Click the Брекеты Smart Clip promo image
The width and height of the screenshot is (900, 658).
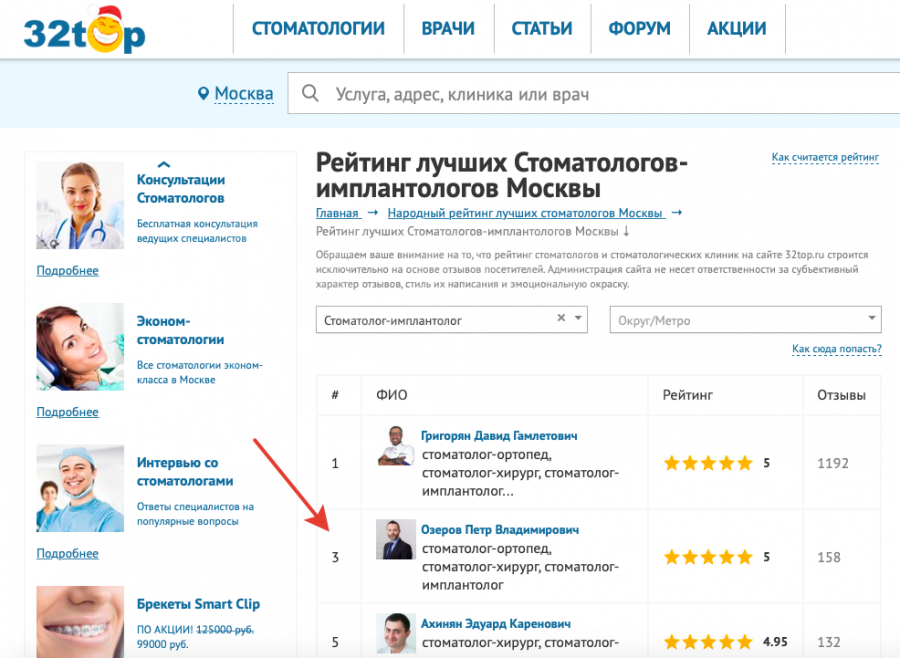click(x=80, y=622)
